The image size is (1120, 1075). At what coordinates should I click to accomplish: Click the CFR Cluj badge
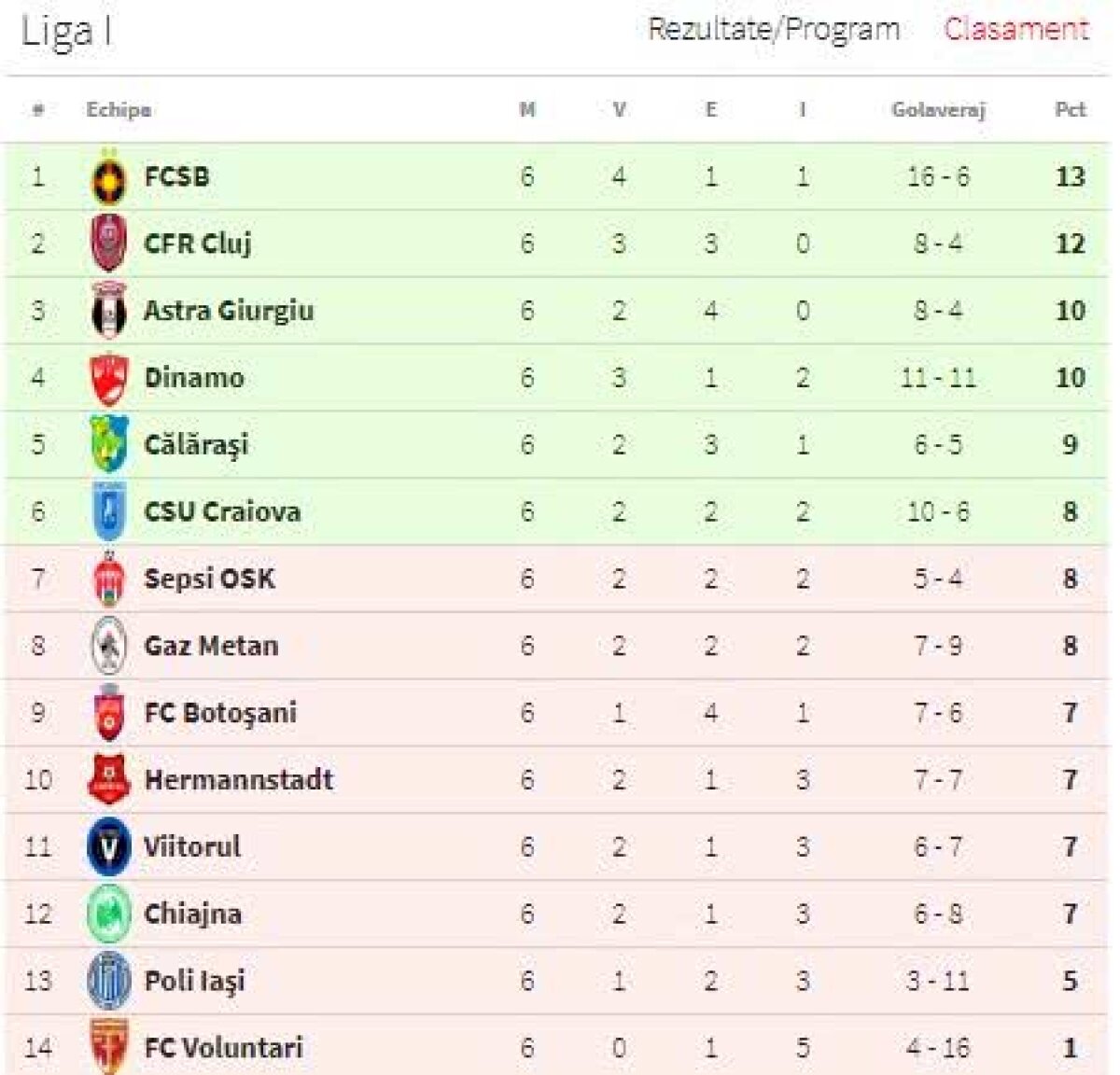(110, 243)
